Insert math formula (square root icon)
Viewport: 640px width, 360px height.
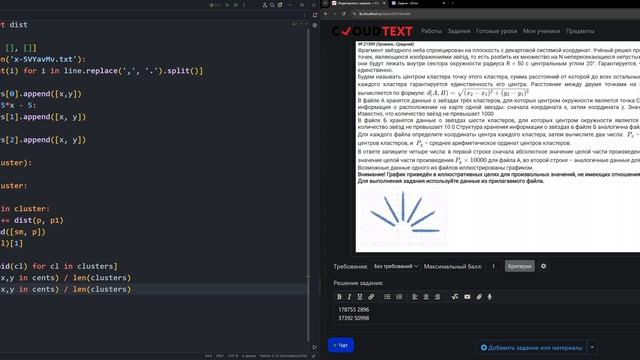pos(455,297)
